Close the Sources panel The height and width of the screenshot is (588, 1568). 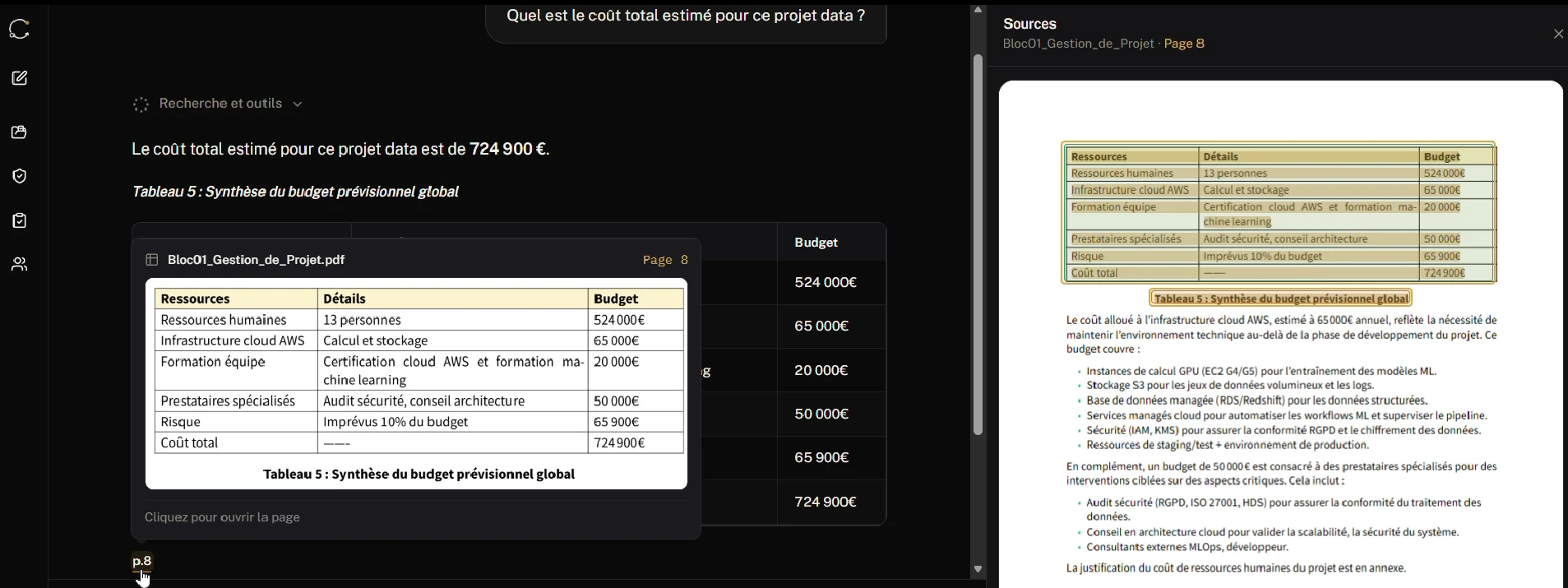coord(1558,34)
